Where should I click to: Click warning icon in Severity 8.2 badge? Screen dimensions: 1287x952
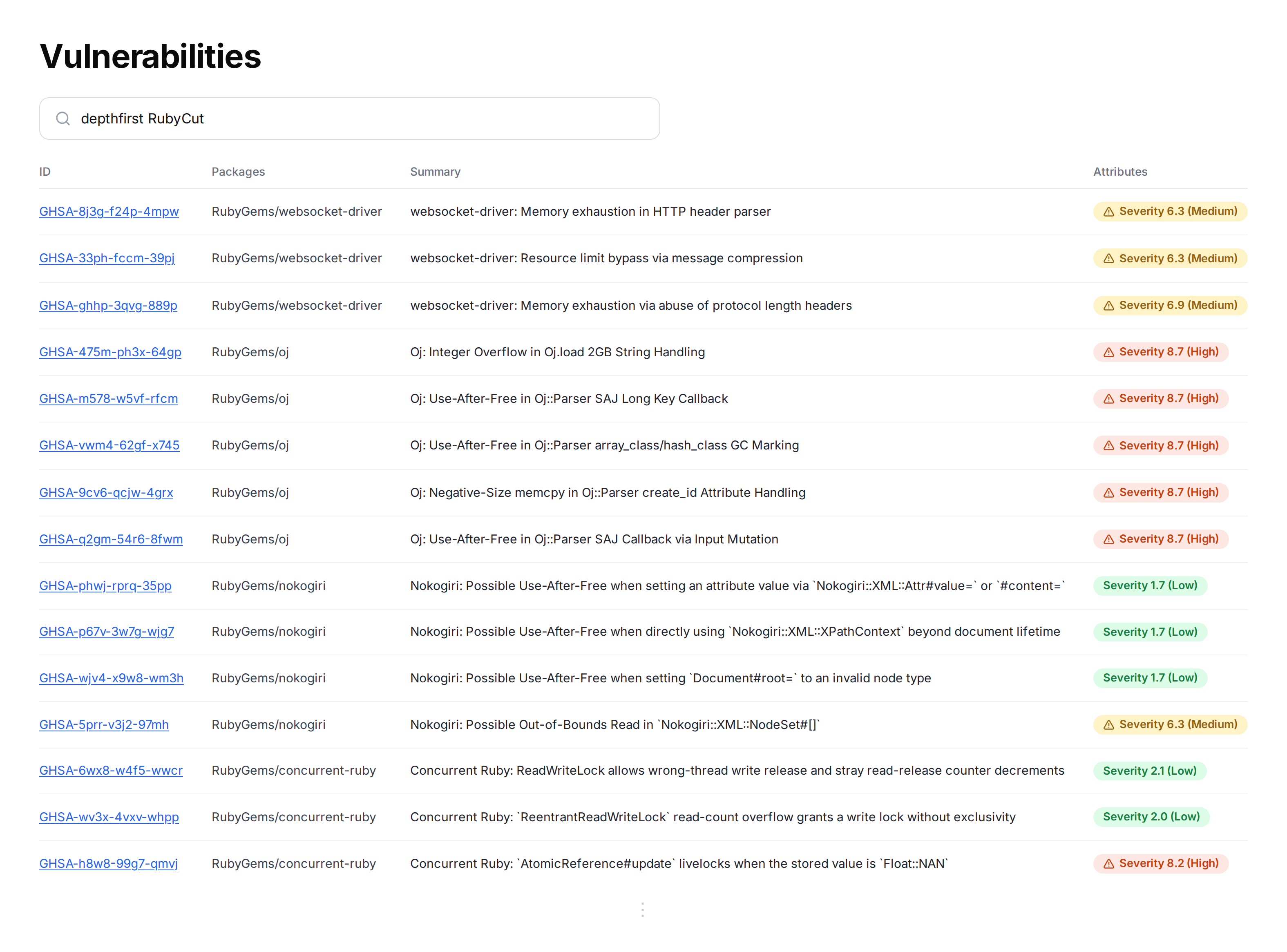coord(1108,865)
